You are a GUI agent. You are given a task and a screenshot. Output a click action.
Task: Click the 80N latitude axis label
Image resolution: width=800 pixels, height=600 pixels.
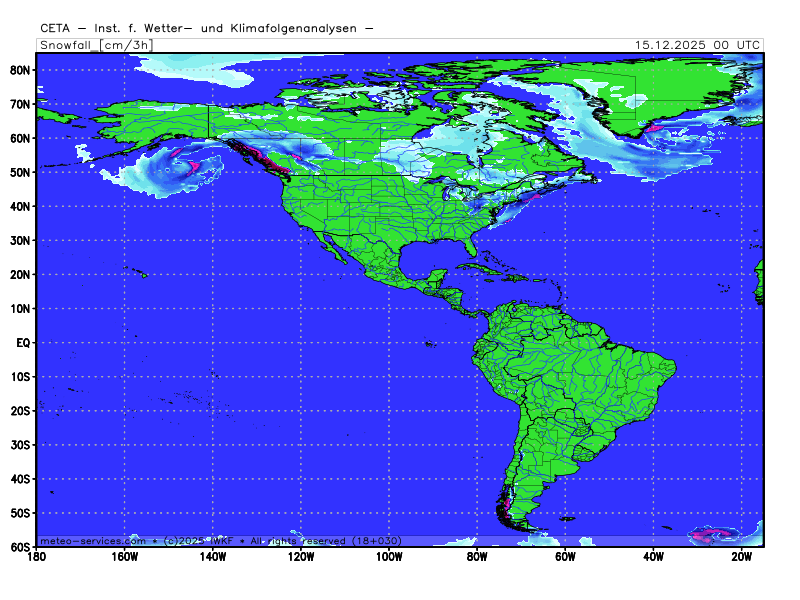21,70
